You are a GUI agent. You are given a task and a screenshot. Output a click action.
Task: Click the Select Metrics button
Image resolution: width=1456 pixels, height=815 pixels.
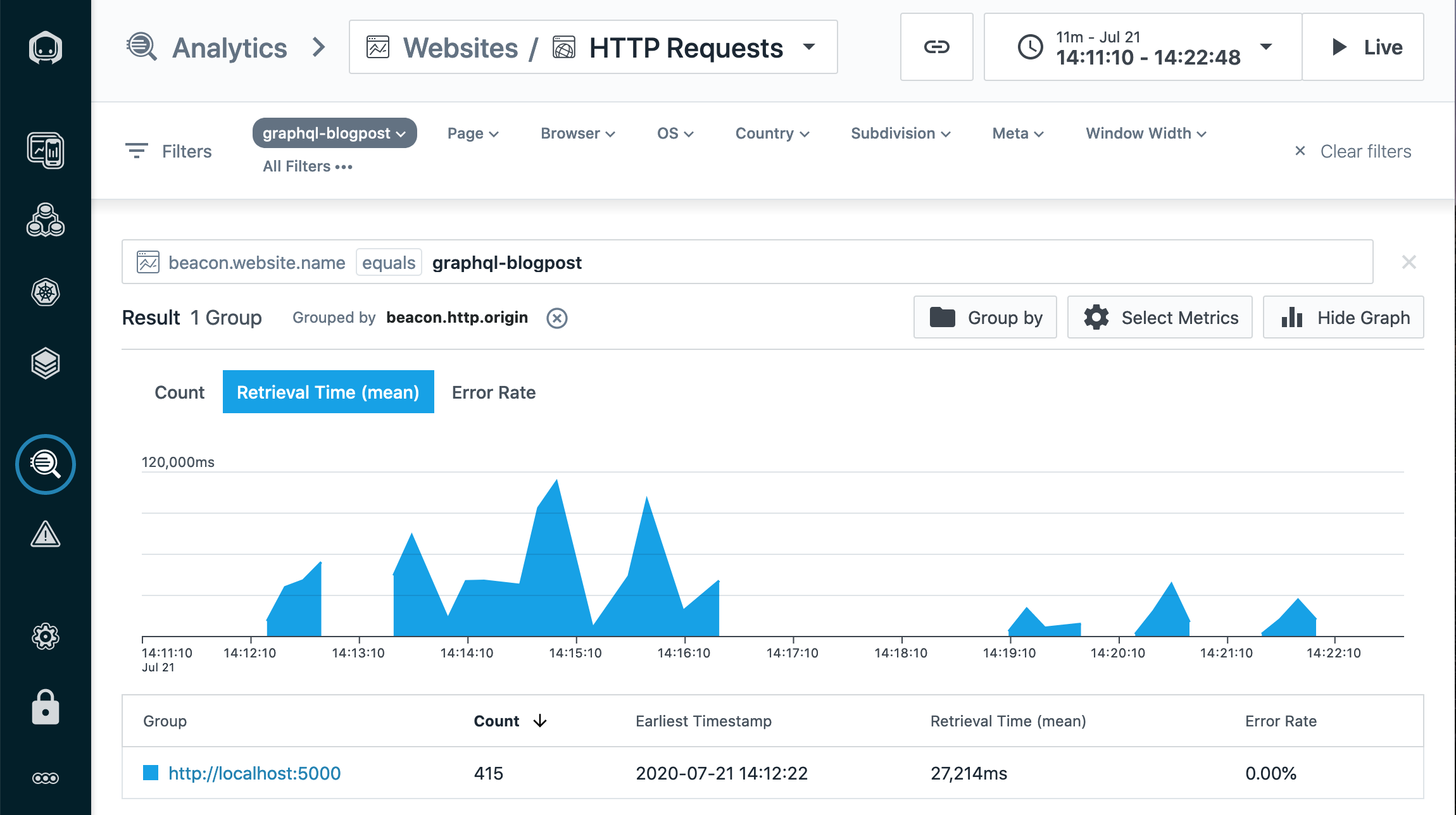pyautogui.click(x=1160, y=318)
